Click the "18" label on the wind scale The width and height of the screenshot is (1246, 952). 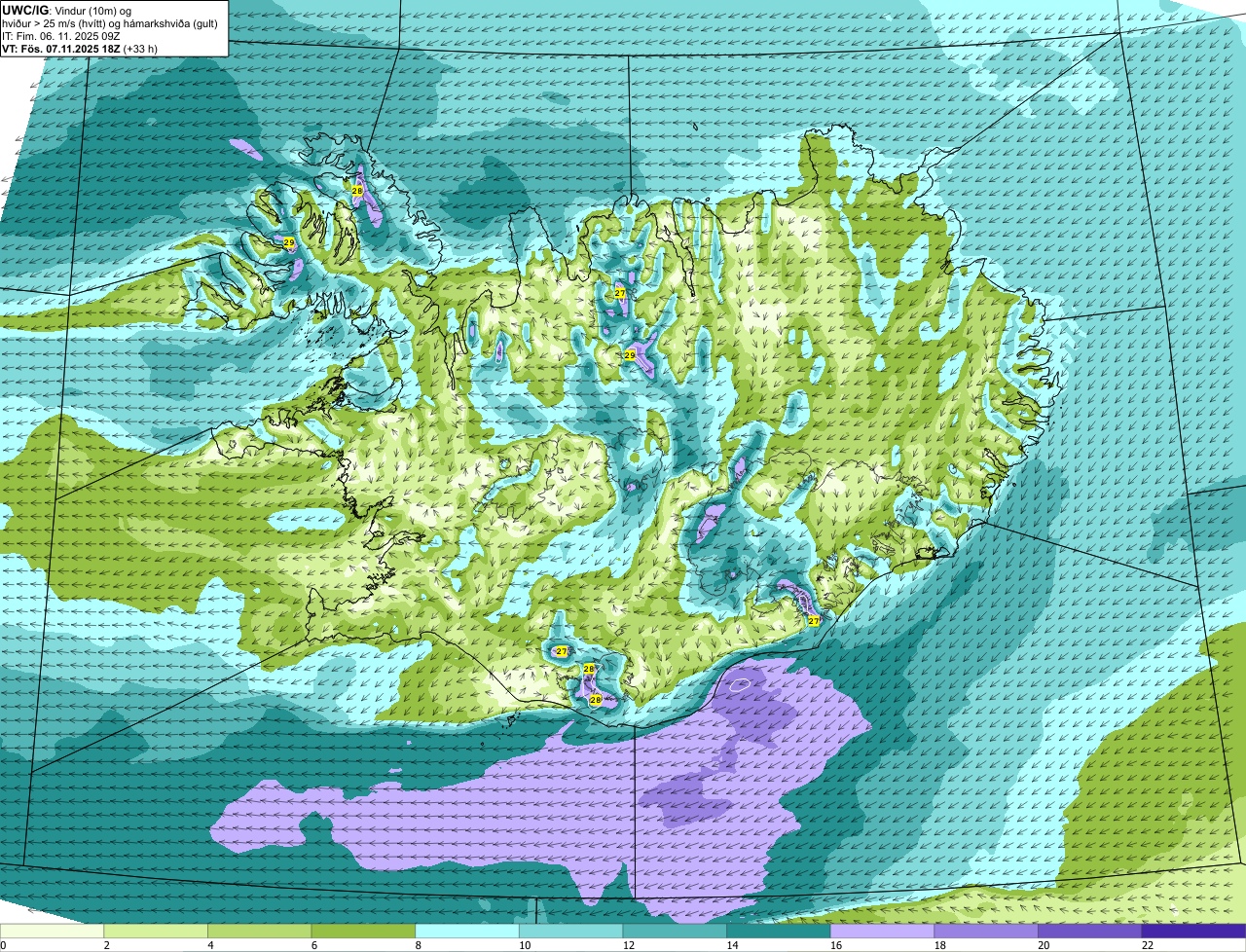[939, 945]
